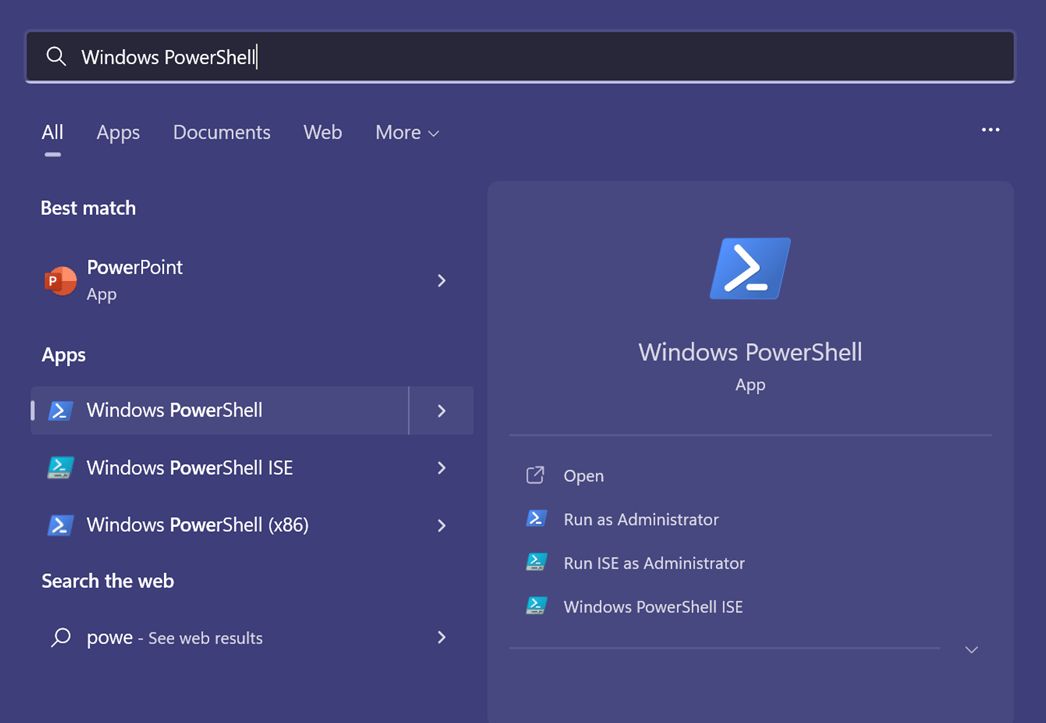Click the Run ISE as Administrator icon
Image resolution: width=1046 pixels, height=723 pixels.
[535, 563]
